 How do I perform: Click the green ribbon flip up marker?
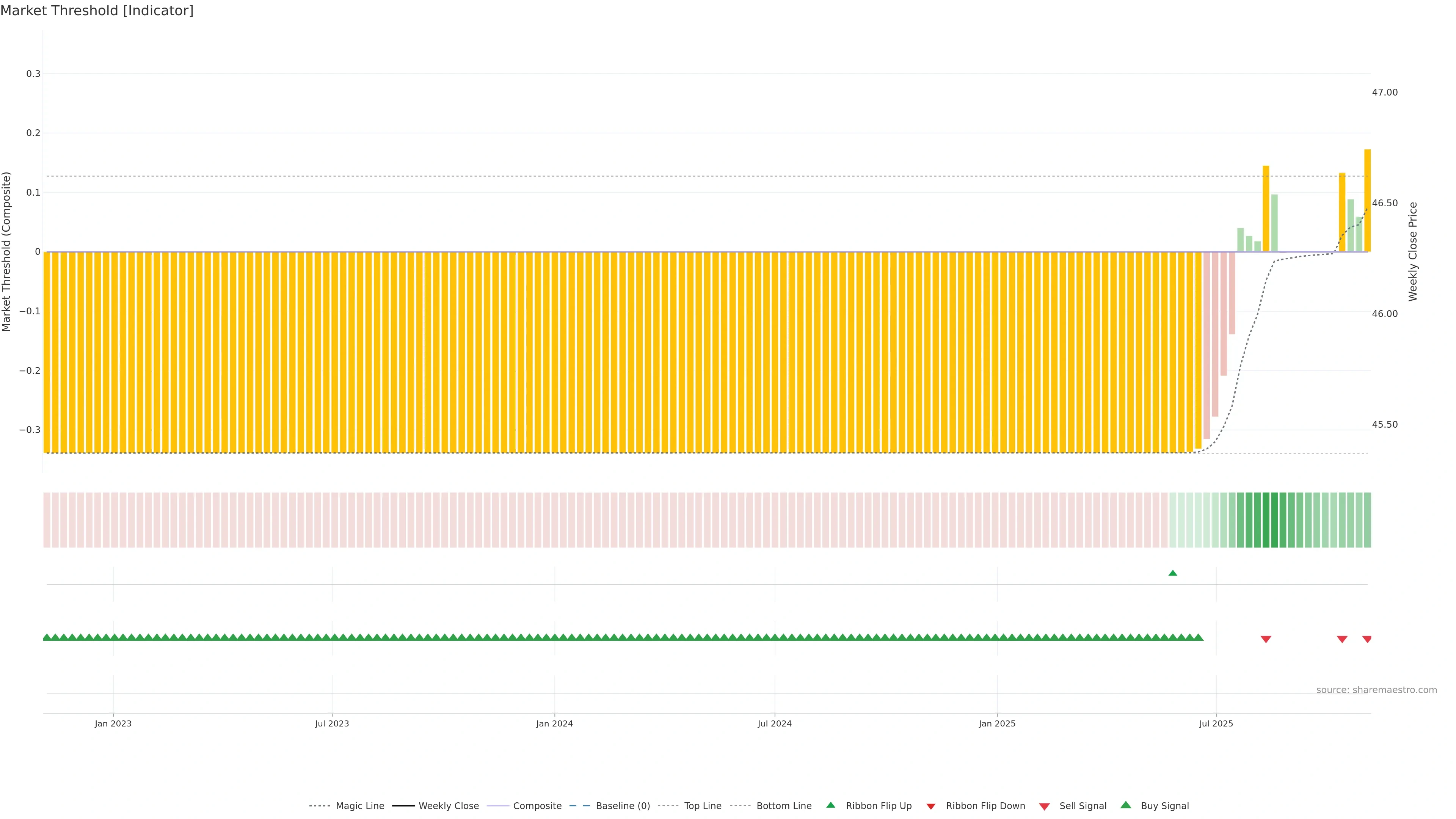point(1173,573)
